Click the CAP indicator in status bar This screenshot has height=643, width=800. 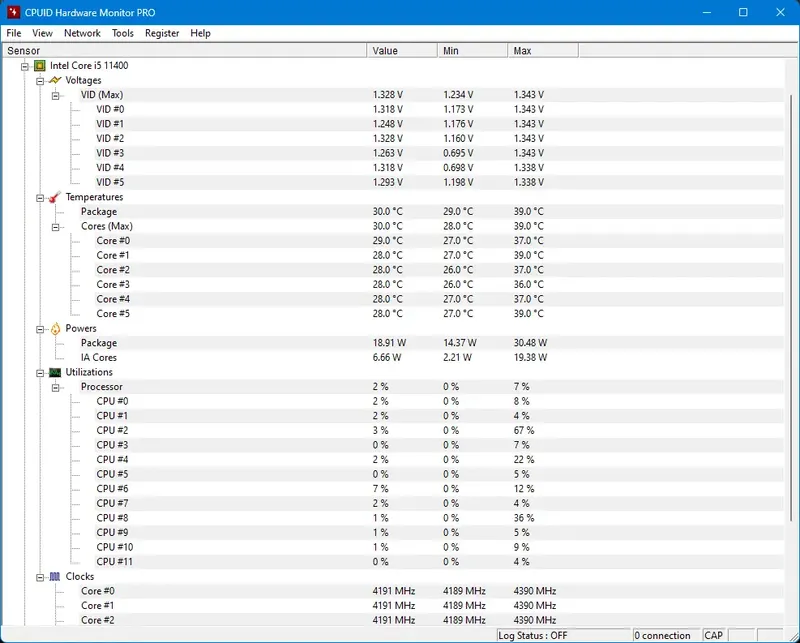714,635
